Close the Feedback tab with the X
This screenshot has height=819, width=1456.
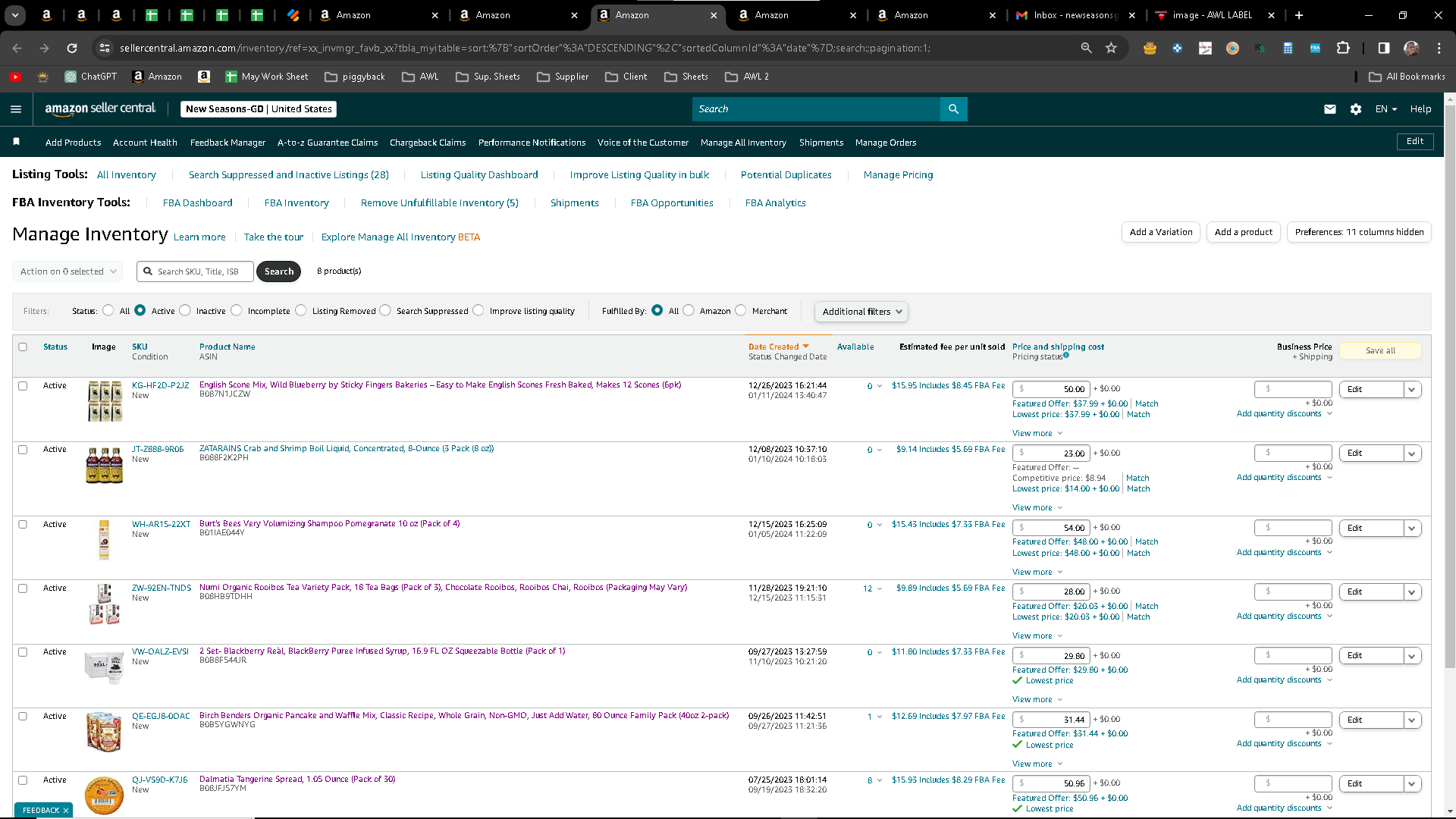pos(66,811)
